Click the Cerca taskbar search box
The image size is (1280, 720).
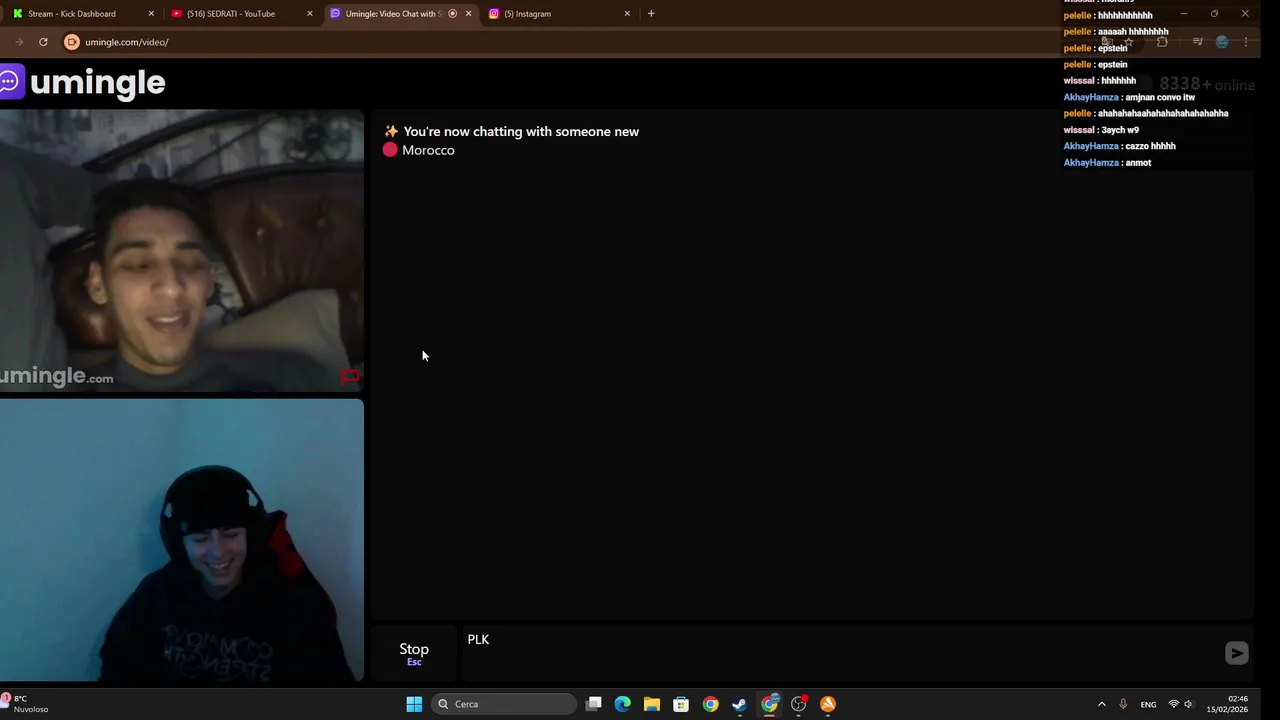click(x=504, y=704)
